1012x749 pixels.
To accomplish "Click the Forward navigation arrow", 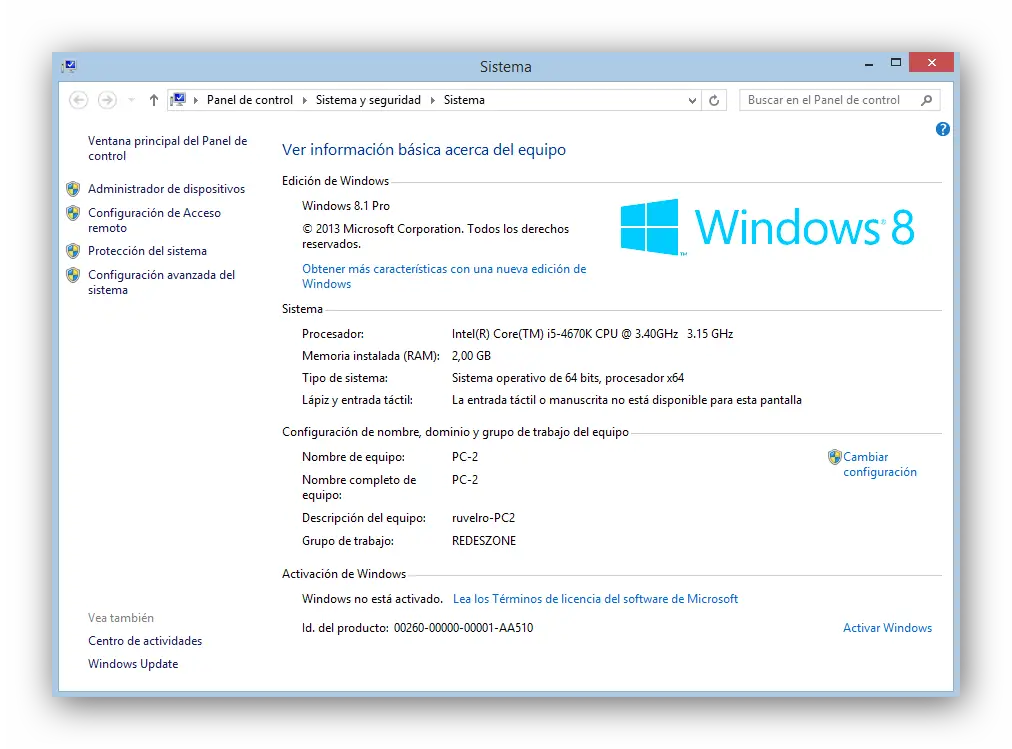I will click(107, 100).
